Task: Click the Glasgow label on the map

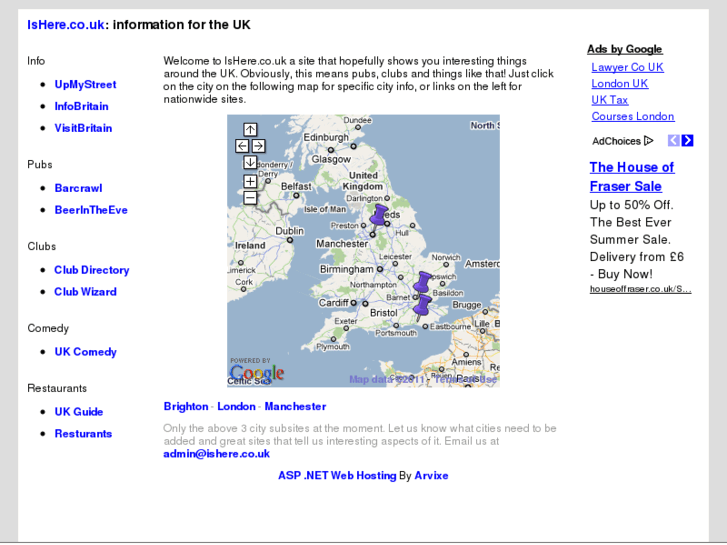Action: click(x=331, y=159)
